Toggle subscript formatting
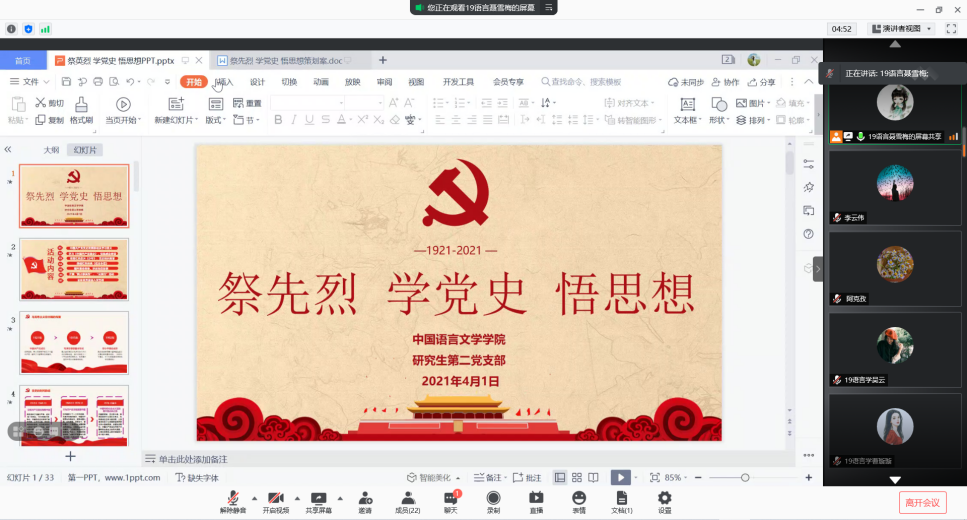 tap(379, 120)
